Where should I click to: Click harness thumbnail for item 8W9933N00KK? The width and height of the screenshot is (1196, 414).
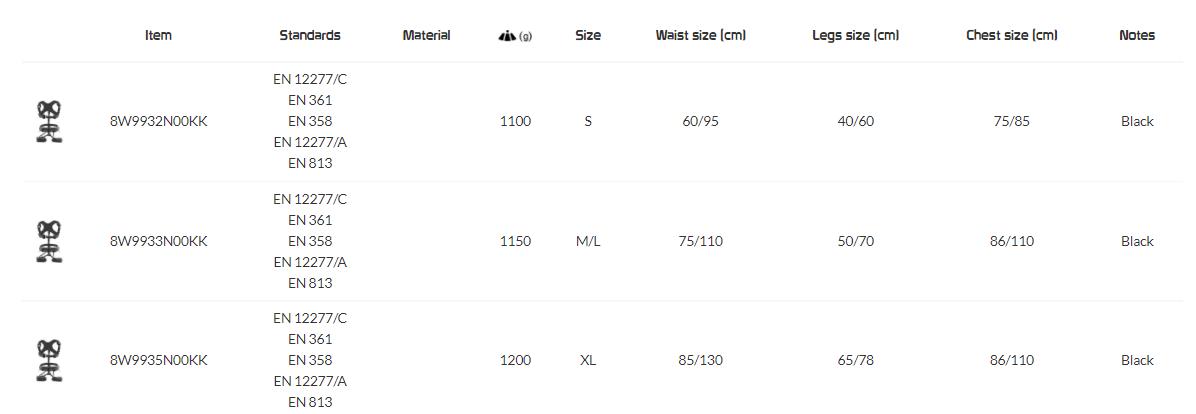click(49, 241)
